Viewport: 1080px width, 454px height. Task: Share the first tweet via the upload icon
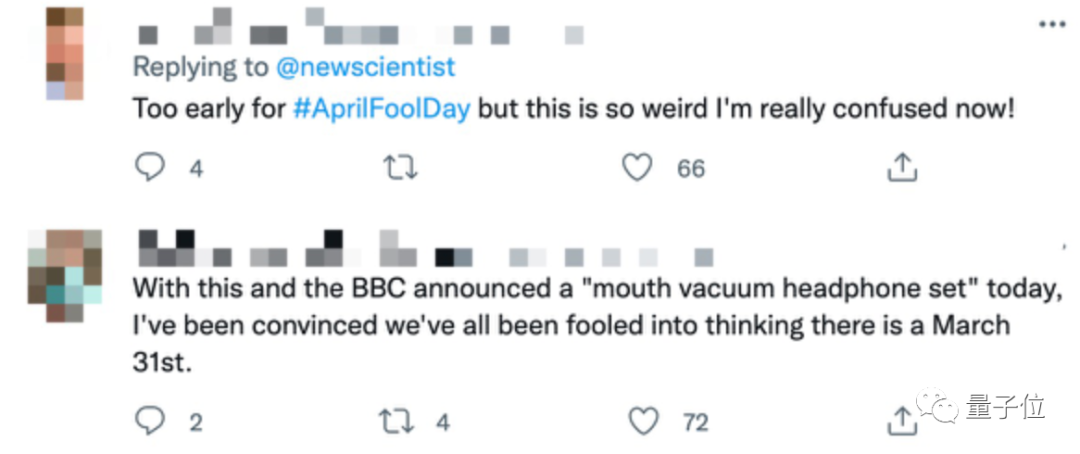[902, 168]
